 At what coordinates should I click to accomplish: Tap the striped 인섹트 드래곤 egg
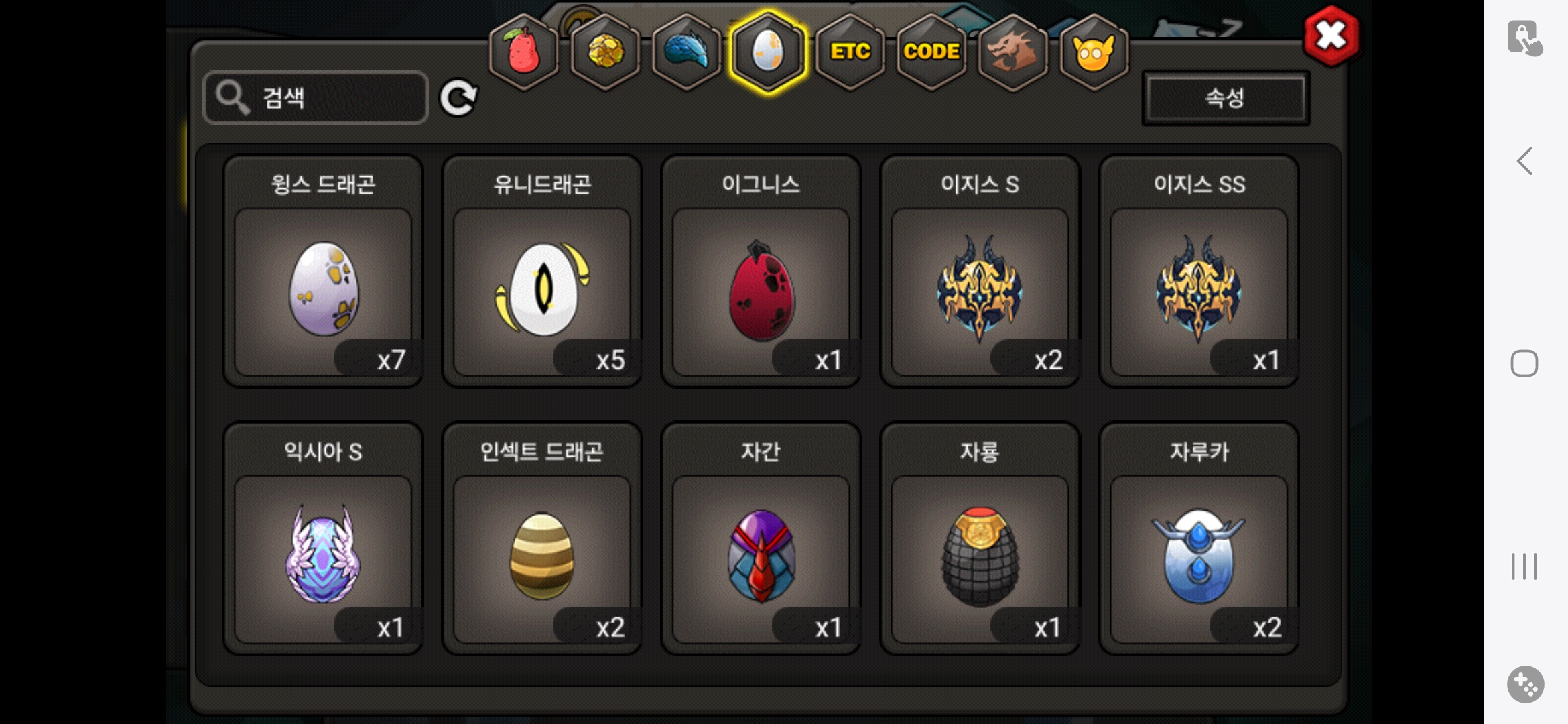pos(542,538)
